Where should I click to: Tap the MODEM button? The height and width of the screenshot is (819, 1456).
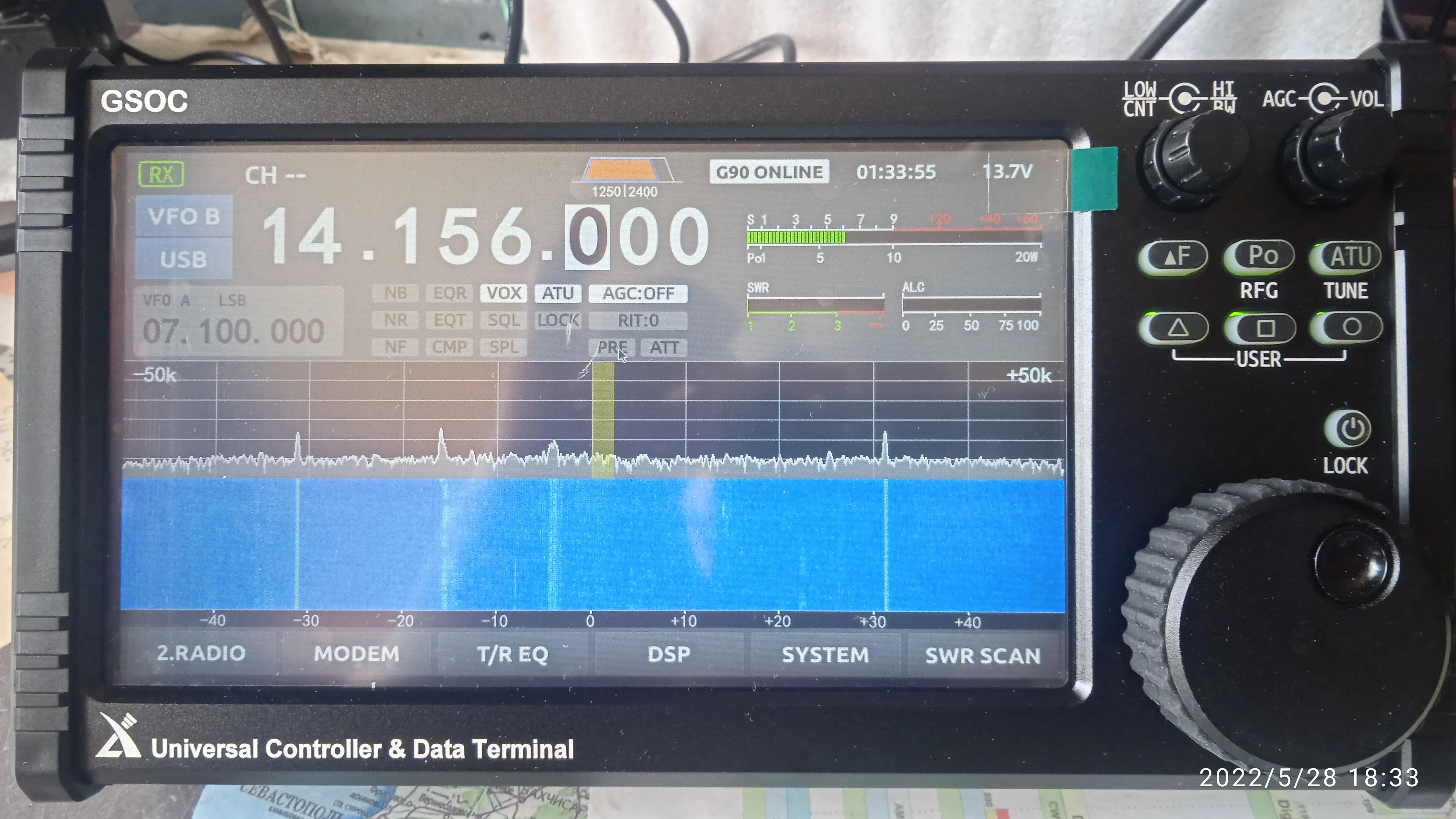357,654
